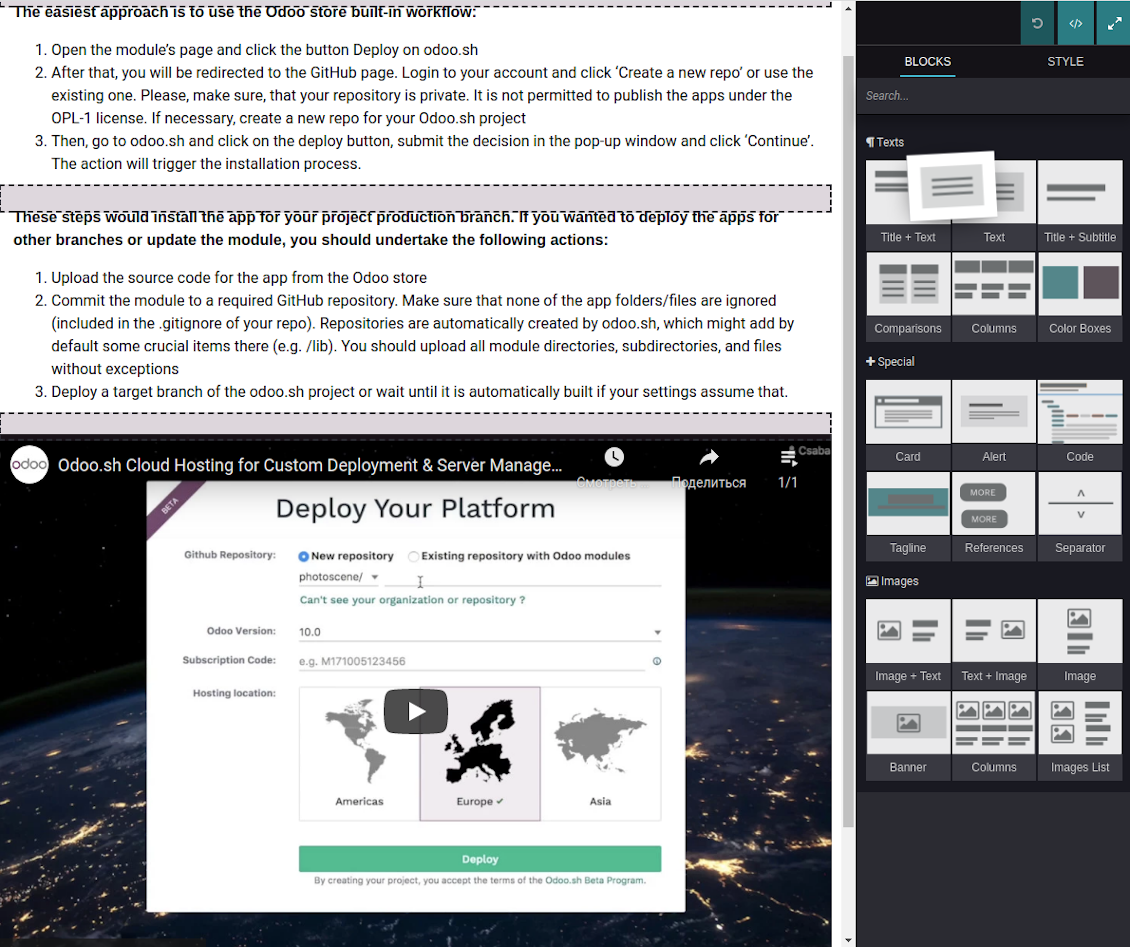Click list item "Upload the source code"
Screen dimensions: 1130x947
pos(239,277)
